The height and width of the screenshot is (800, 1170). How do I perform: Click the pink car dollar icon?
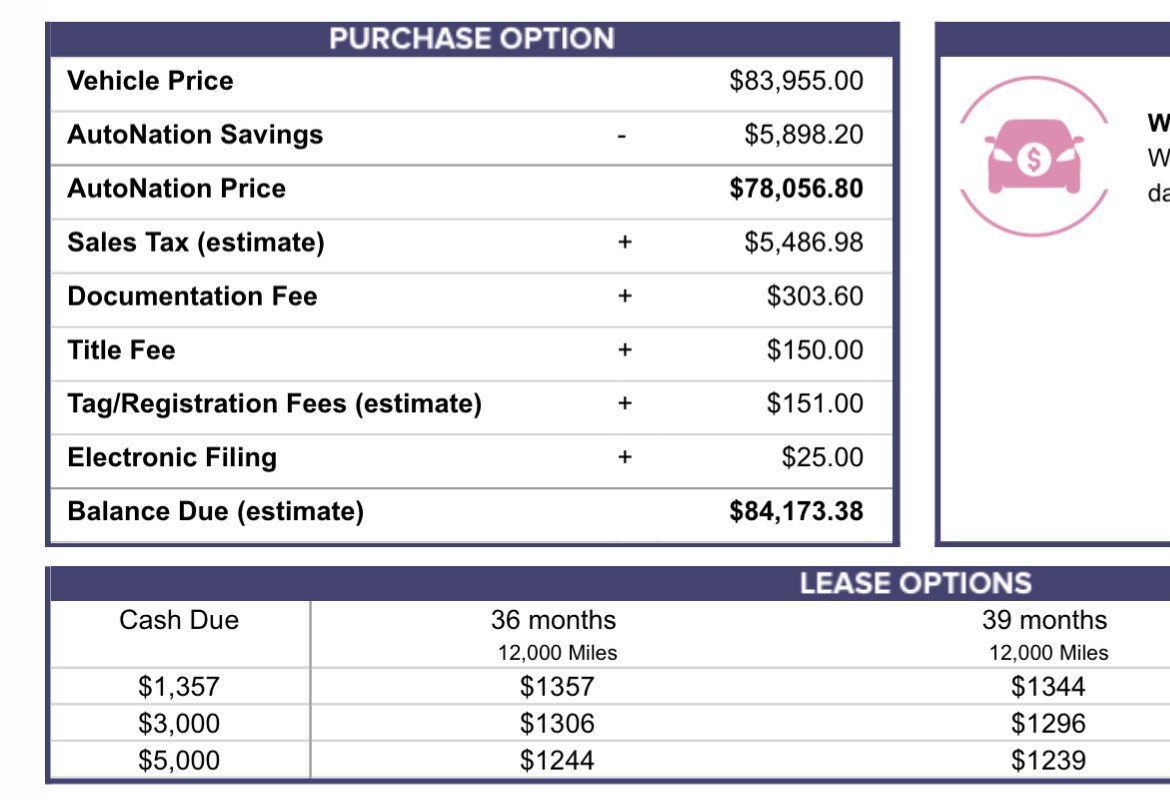(1033, 157)
